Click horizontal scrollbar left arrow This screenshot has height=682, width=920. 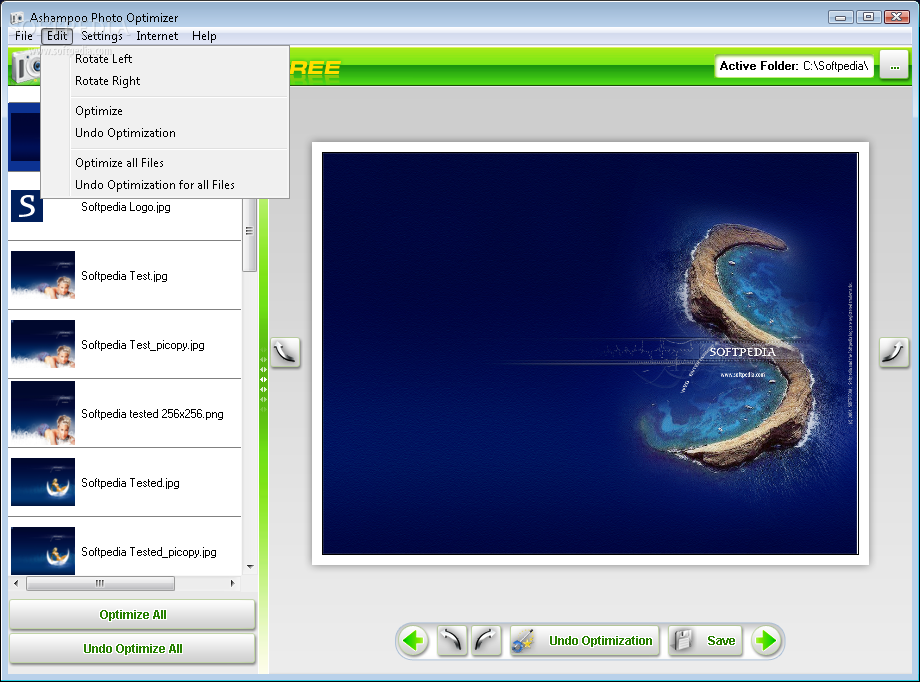click(x=16, y=583)
